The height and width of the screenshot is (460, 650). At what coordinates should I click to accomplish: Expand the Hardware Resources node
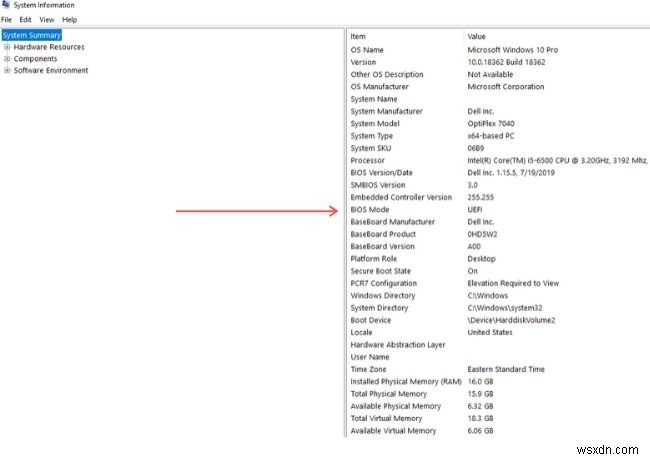pyautogui.click(x=7, y=47)
